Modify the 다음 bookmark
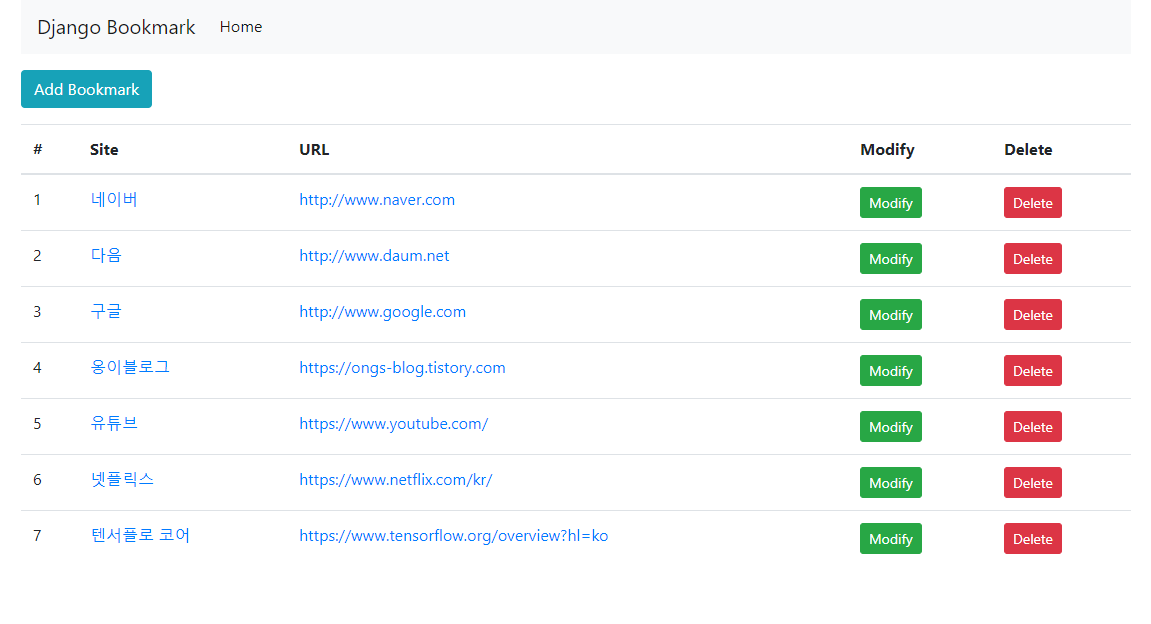 coord(890,258)
